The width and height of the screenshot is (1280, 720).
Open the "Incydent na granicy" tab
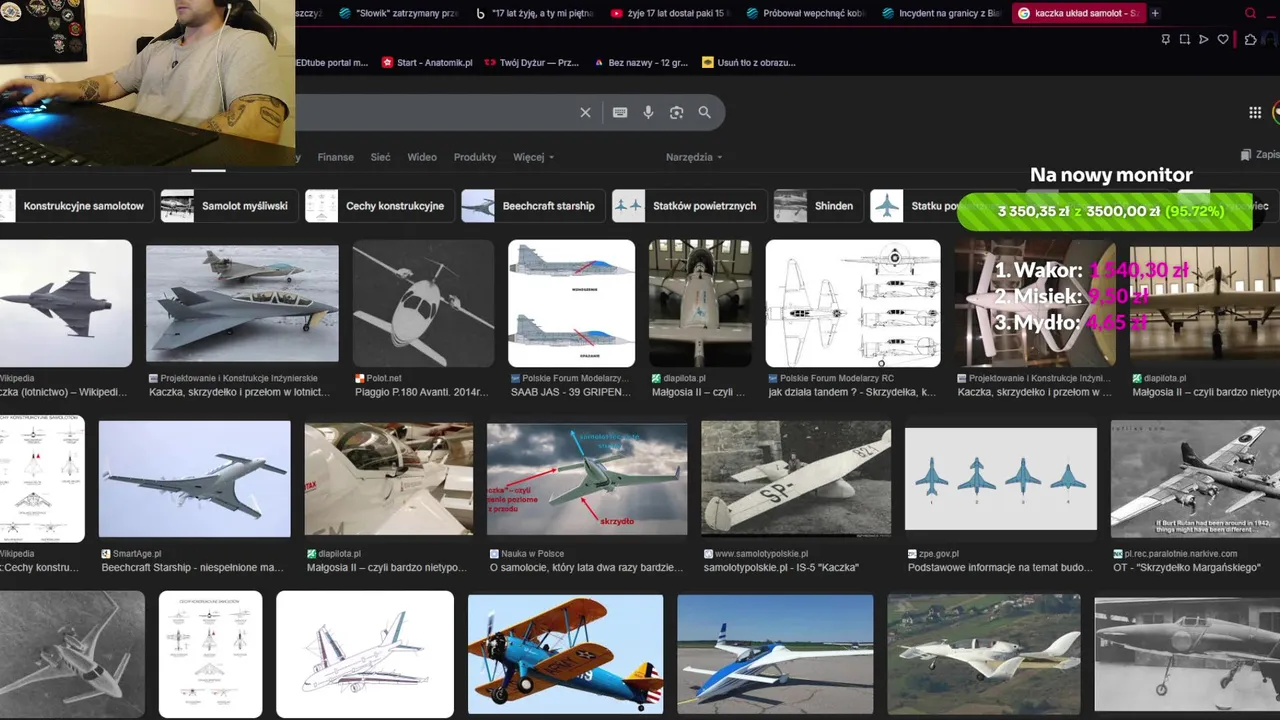click(x=941, y=13)
